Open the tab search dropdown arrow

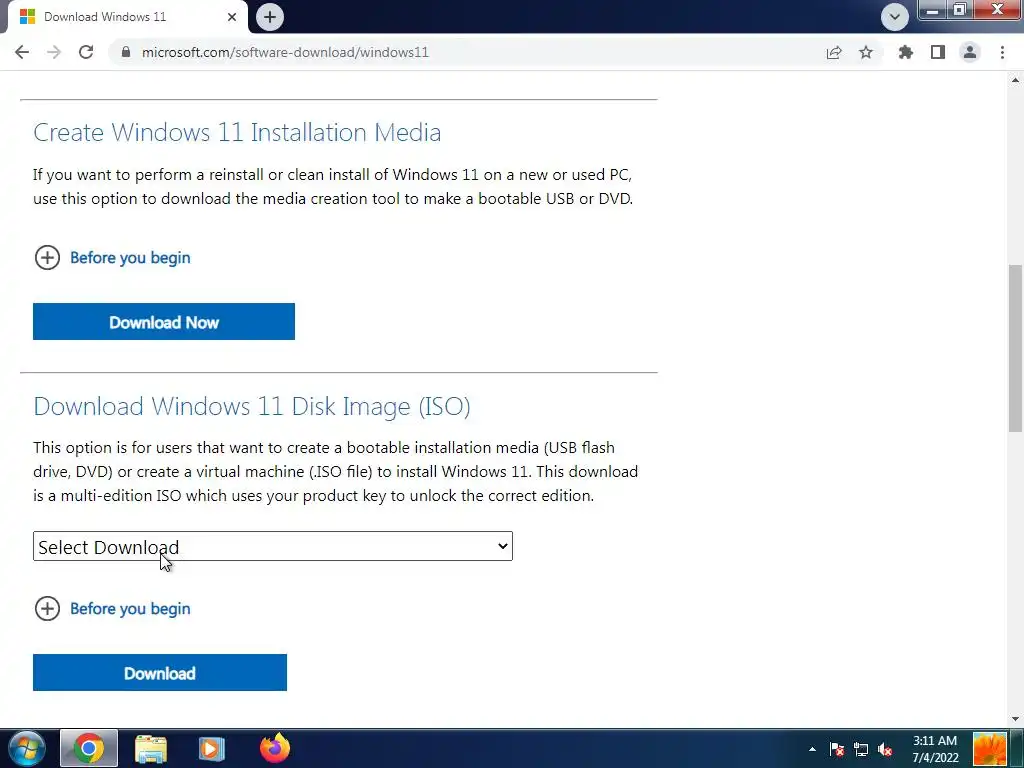click(895, 17)
